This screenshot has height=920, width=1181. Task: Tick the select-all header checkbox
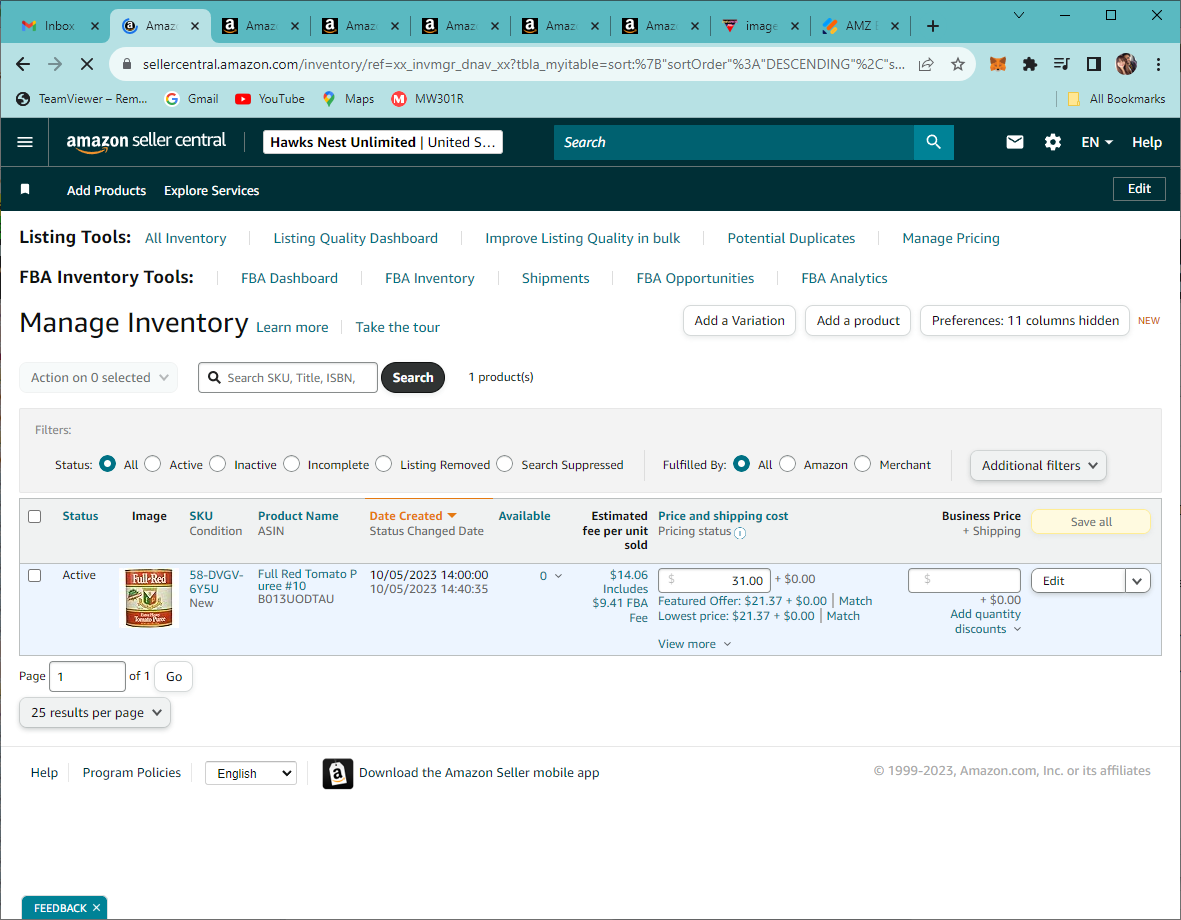(x=35, y=517)
